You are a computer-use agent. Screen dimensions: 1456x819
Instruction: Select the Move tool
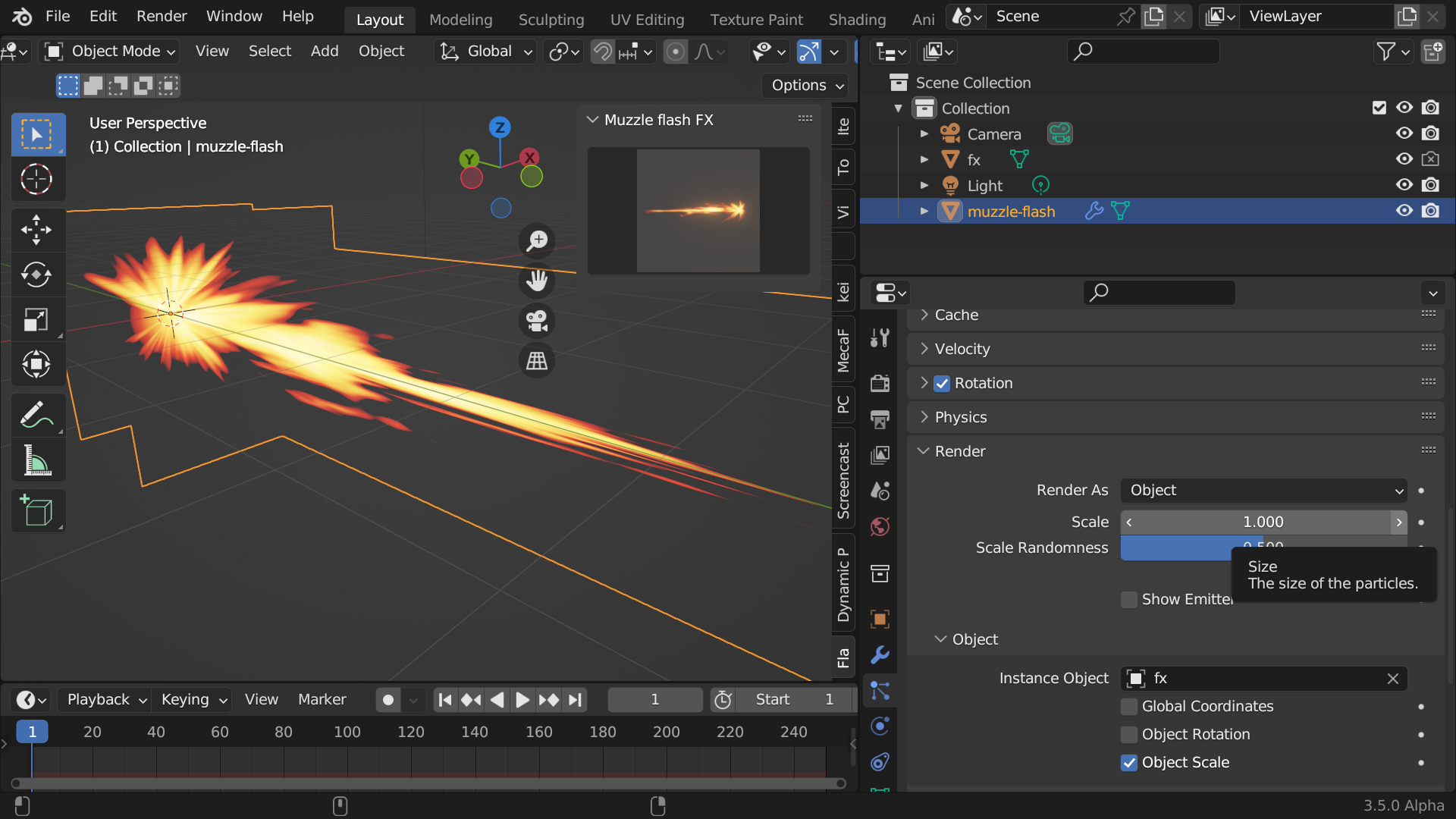pos(38,230)
